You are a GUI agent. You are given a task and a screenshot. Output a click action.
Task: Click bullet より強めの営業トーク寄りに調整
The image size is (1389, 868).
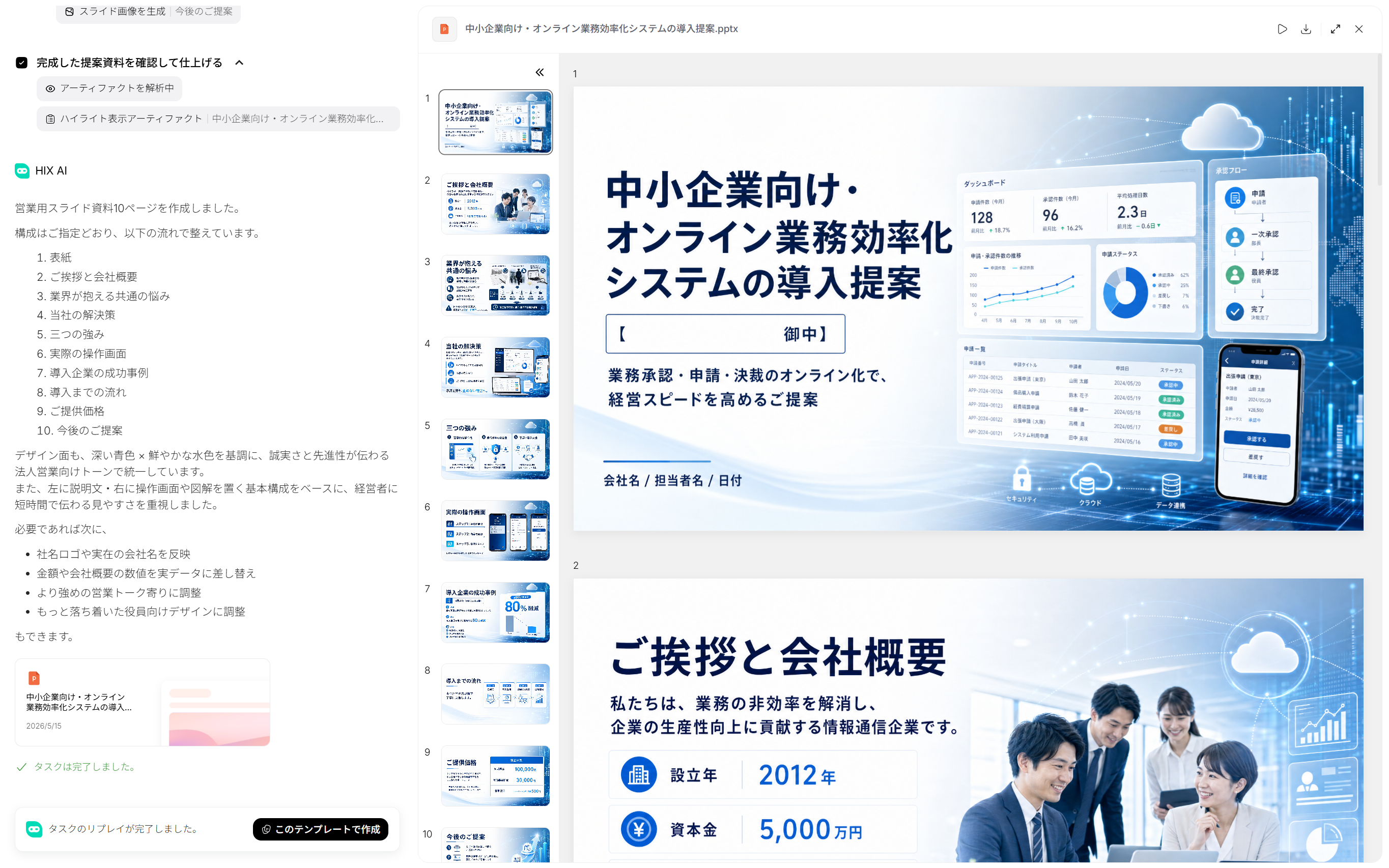click(x=119, y=592)
